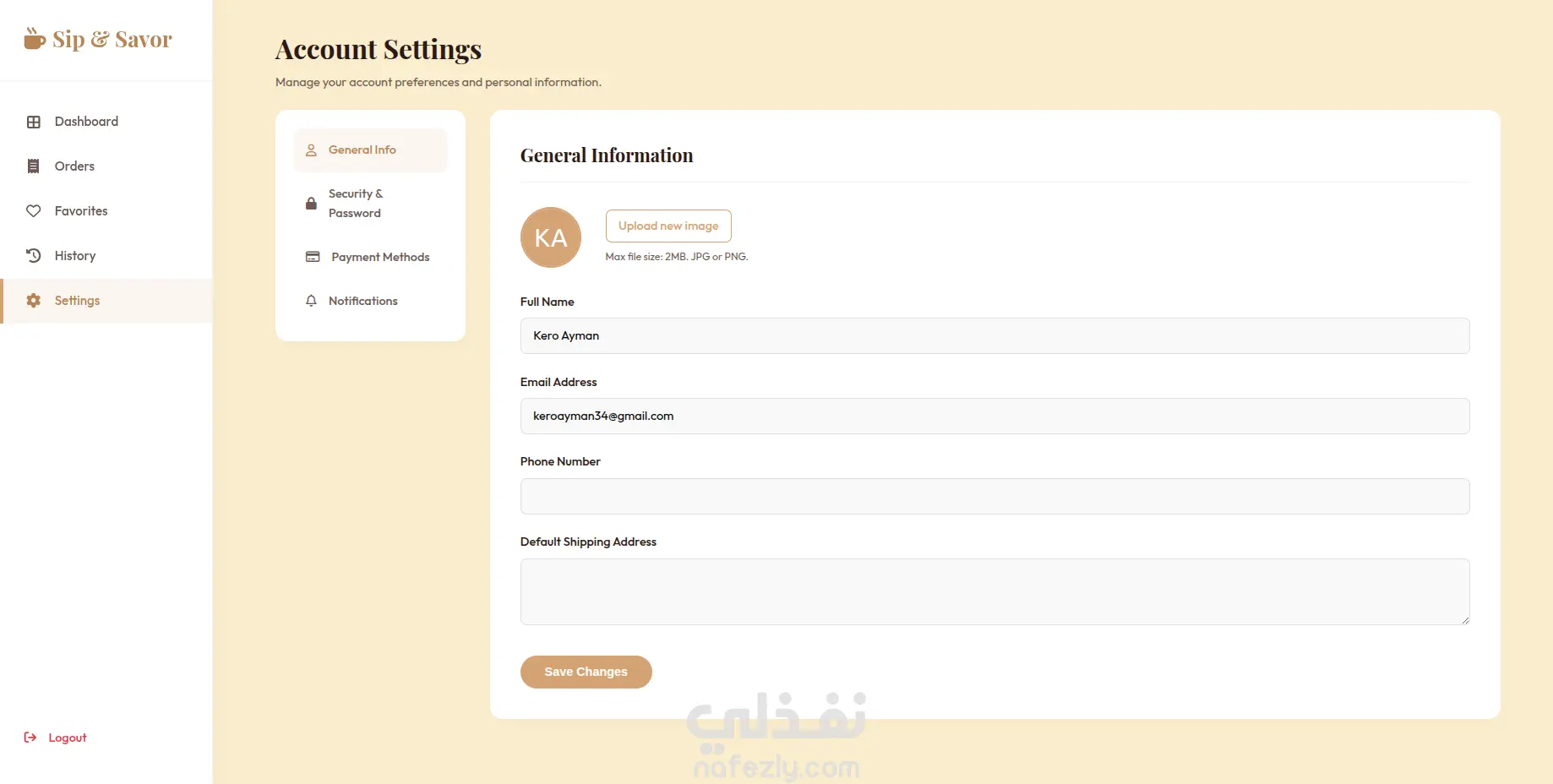Go to Orders in sidebar

click(x=107, y=166)
